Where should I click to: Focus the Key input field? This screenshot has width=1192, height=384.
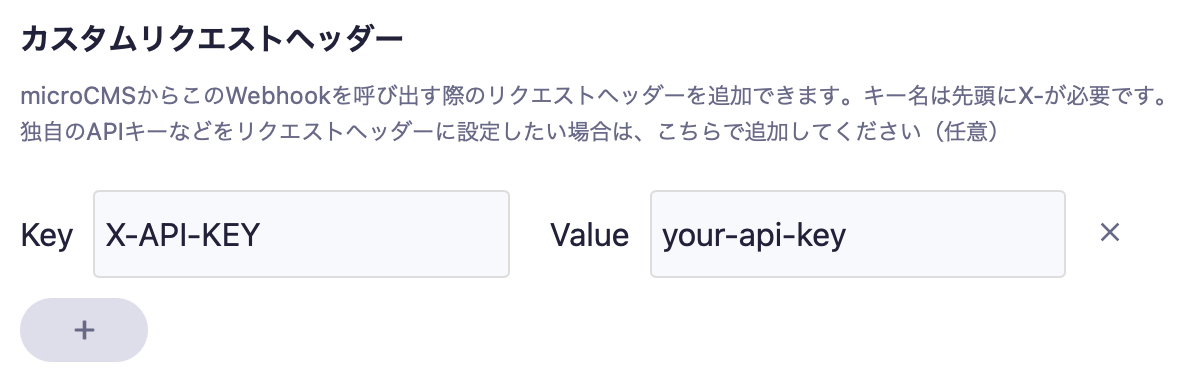click(301, 234)
